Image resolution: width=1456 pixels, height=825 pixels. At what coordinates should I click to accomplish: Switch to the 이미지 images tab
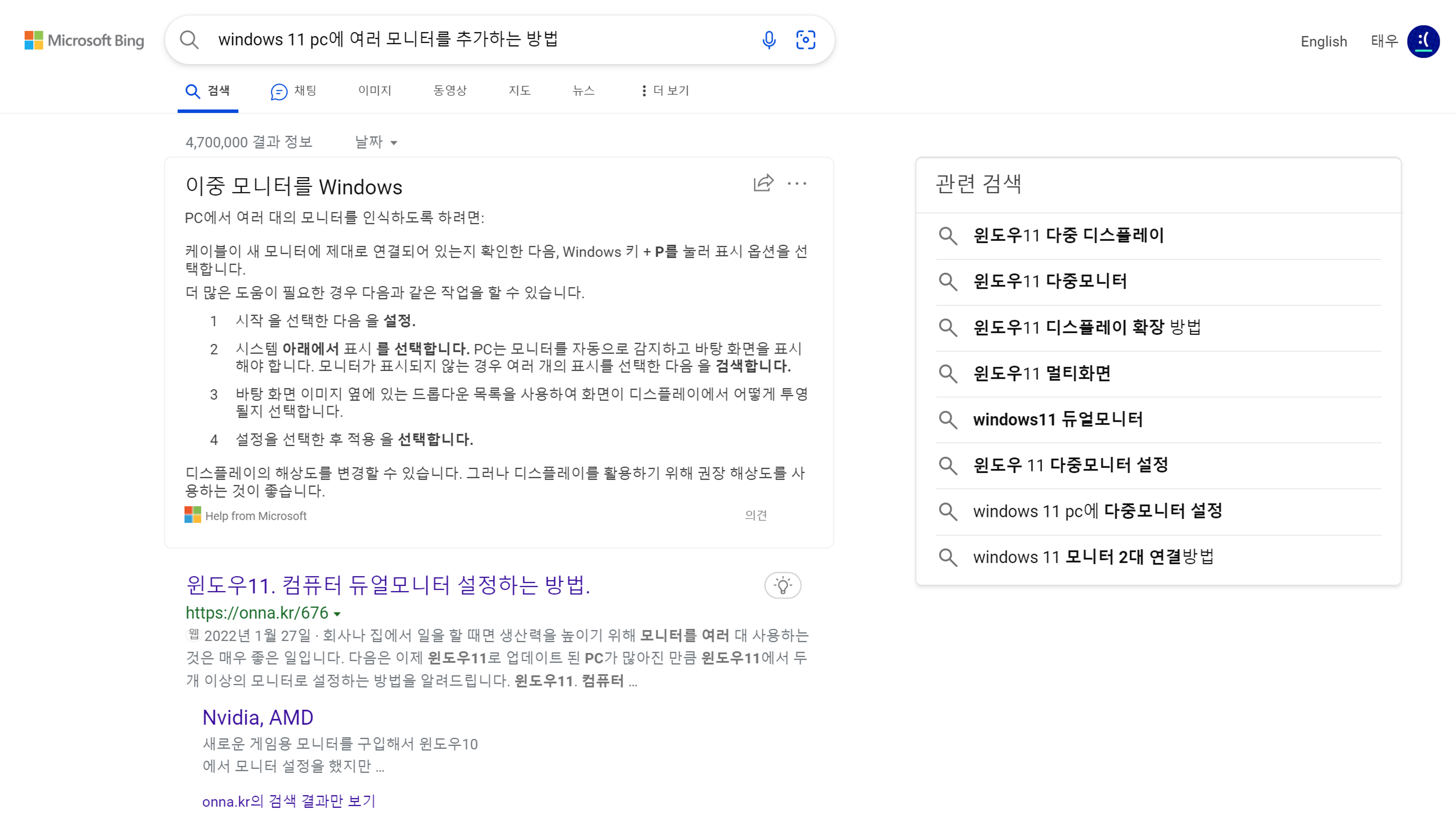(374, 91)
